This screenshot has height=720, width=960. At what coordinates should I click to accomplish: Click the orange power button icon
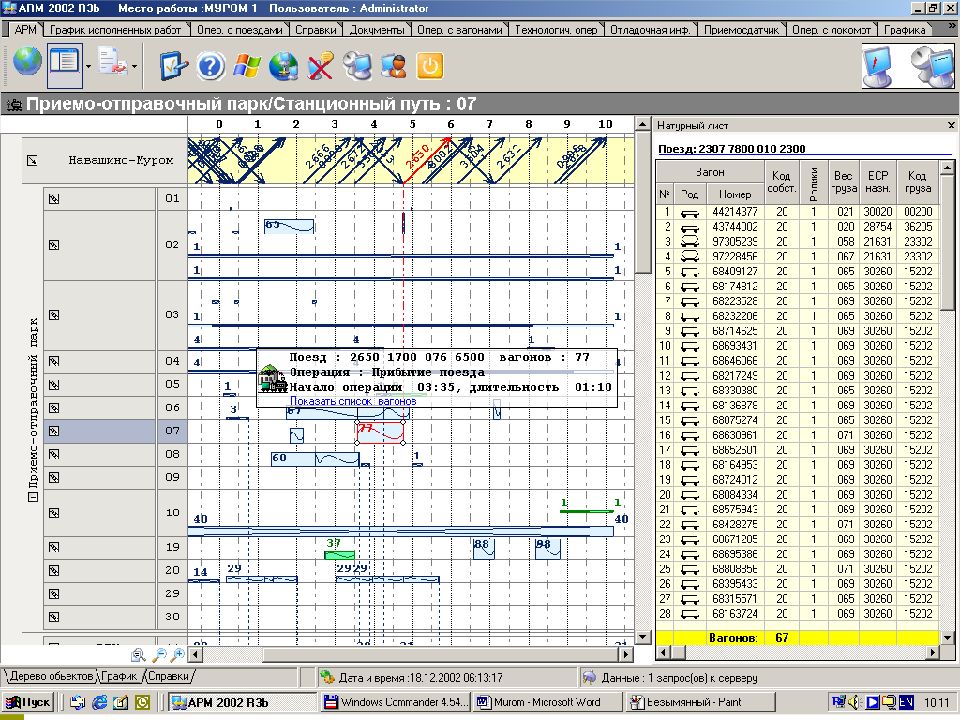(x=430, y=66)
